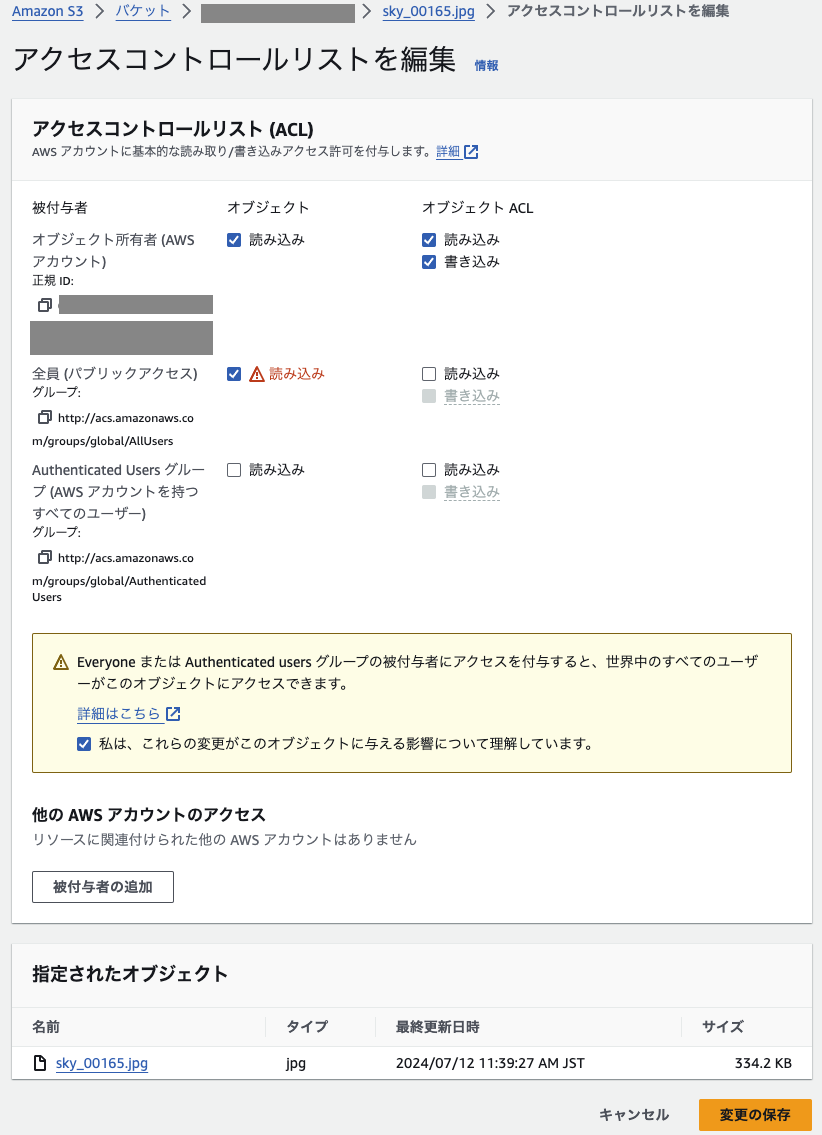This screenshot has width=822, height=1135.
Task: Uncheck object owner's オブジェクト 読み込み permission
Action: (x=233, y=239)
